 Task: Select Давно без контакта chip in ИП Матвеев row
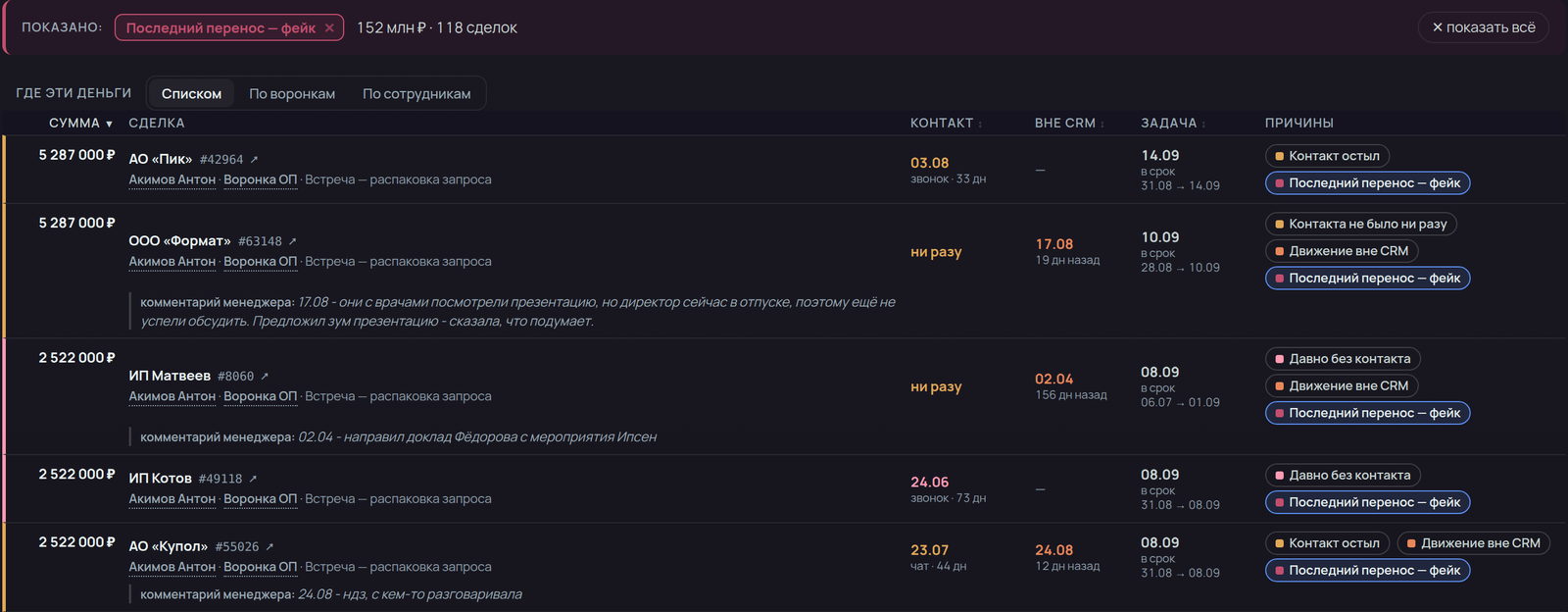coord(1344,359)
